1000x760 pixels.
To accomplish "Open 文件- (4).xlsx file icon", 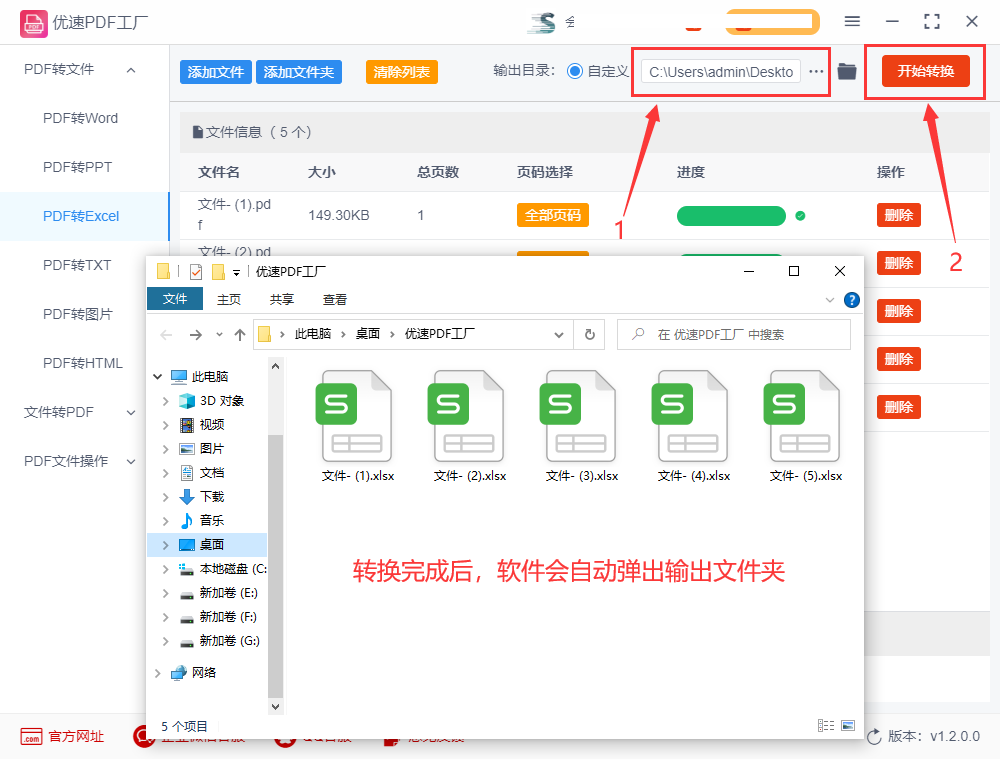I will click(691, 416).
